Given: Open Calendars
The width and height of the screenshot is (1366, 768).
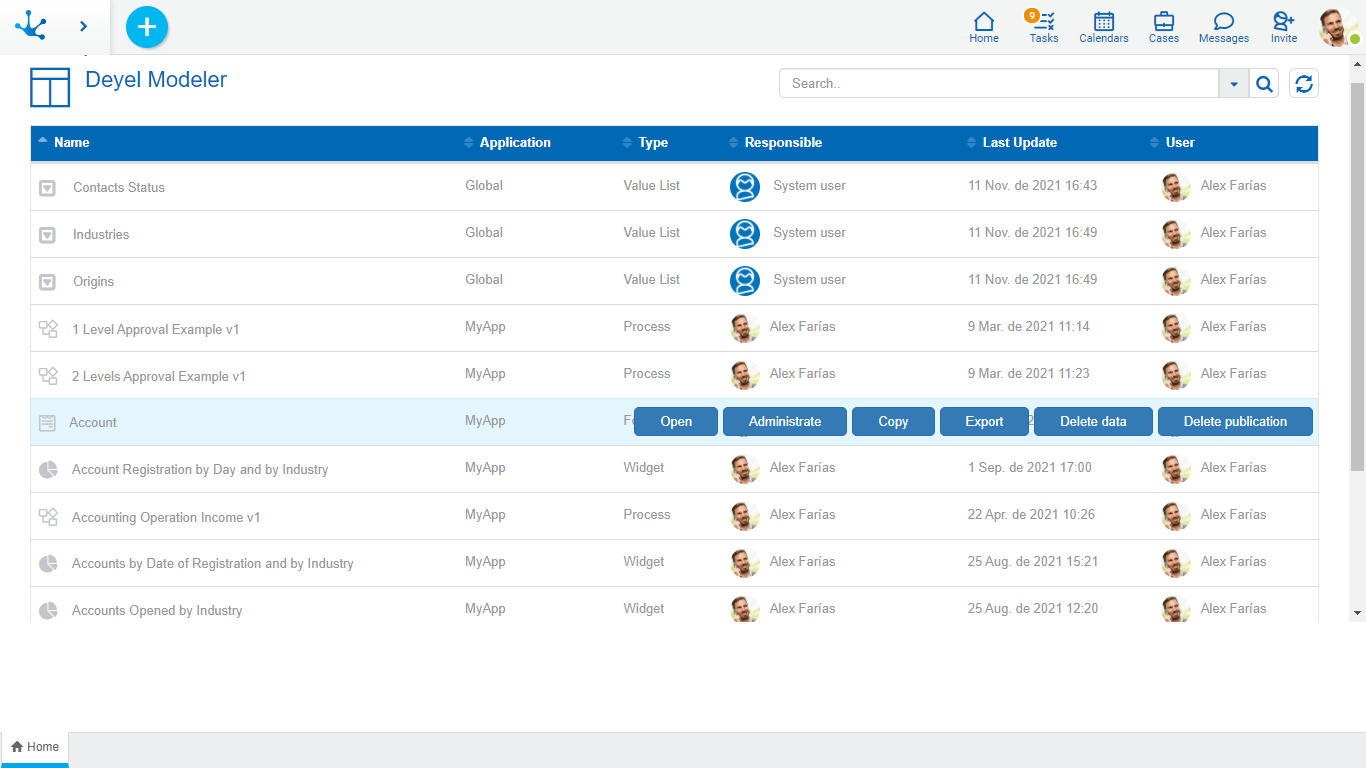Looking at the screenshot, I should click(x=1104, y=27).
